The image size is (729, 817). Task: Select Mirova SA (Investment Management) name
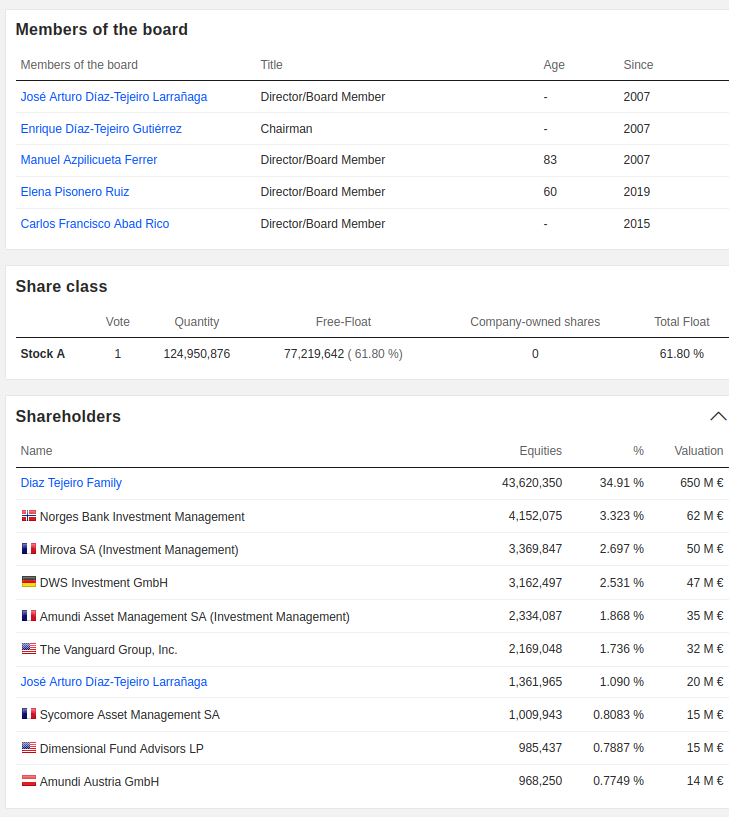coord(139,550)
